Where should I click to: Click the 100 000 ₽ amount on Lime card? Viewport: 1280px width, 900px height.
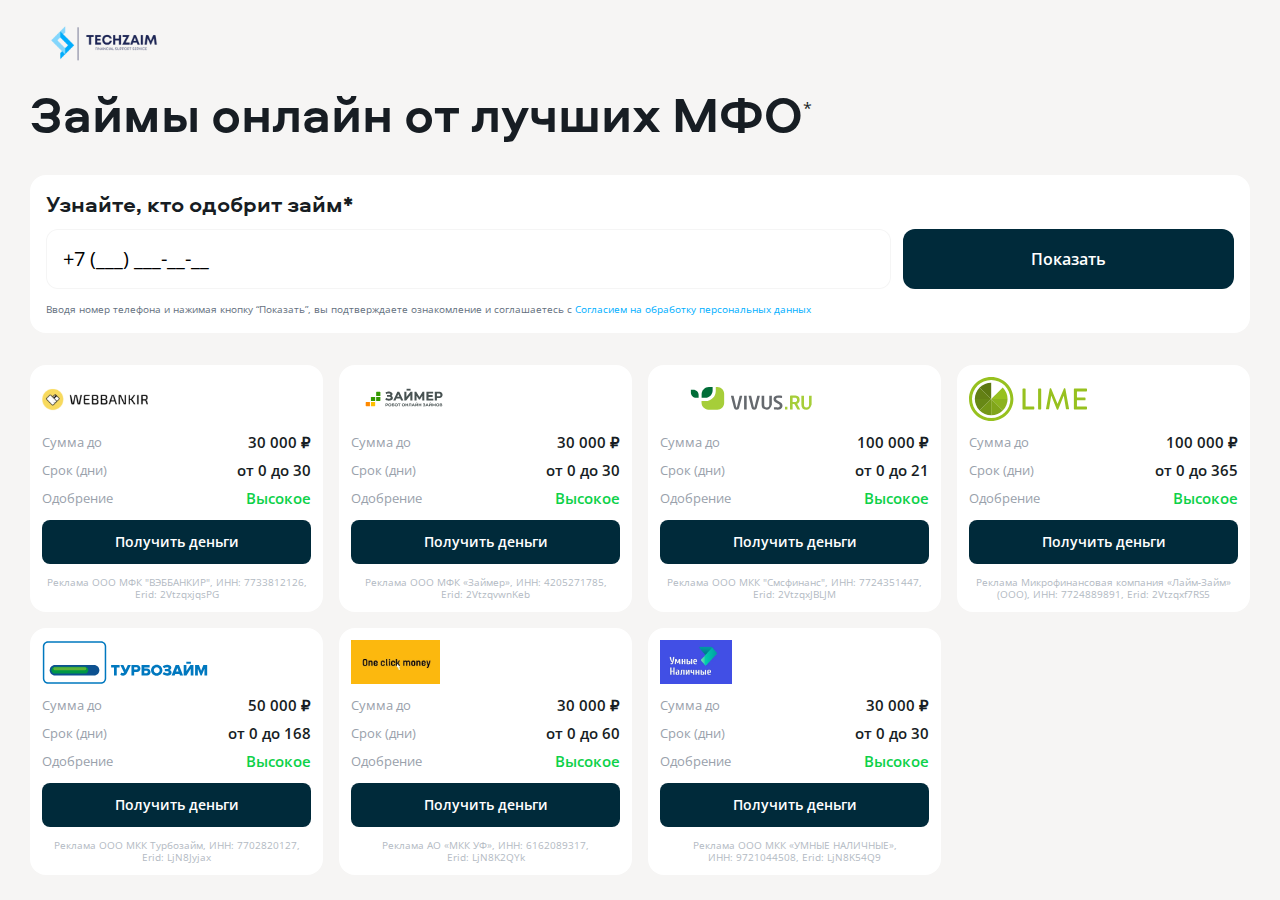[1202, 443]
